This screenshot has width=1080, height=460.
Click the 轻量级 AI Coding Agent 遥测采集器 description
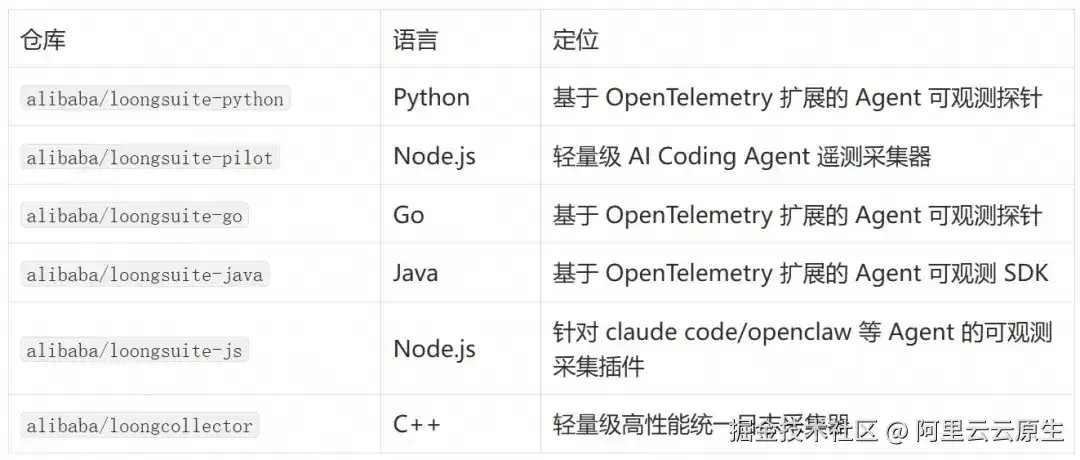[x=742, y=157]
